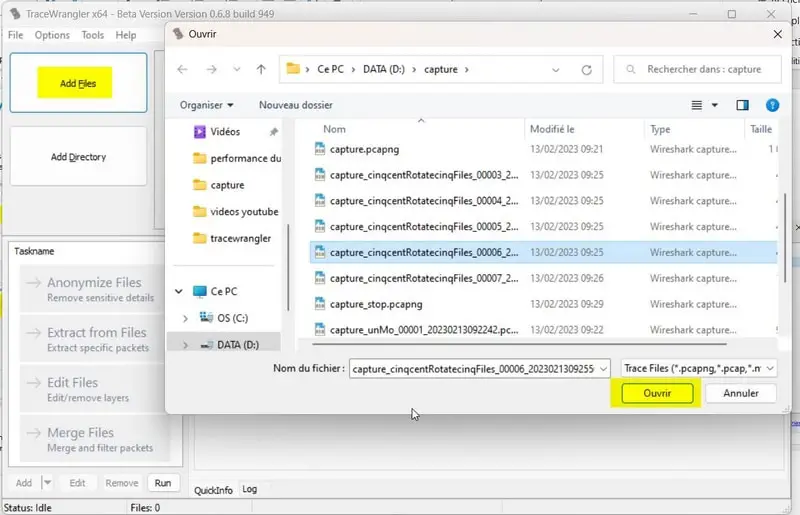This screenshot has height=515, width=800.
Task: Click the search field 'Rechercher dans : capture'
Action: (697, 69)
